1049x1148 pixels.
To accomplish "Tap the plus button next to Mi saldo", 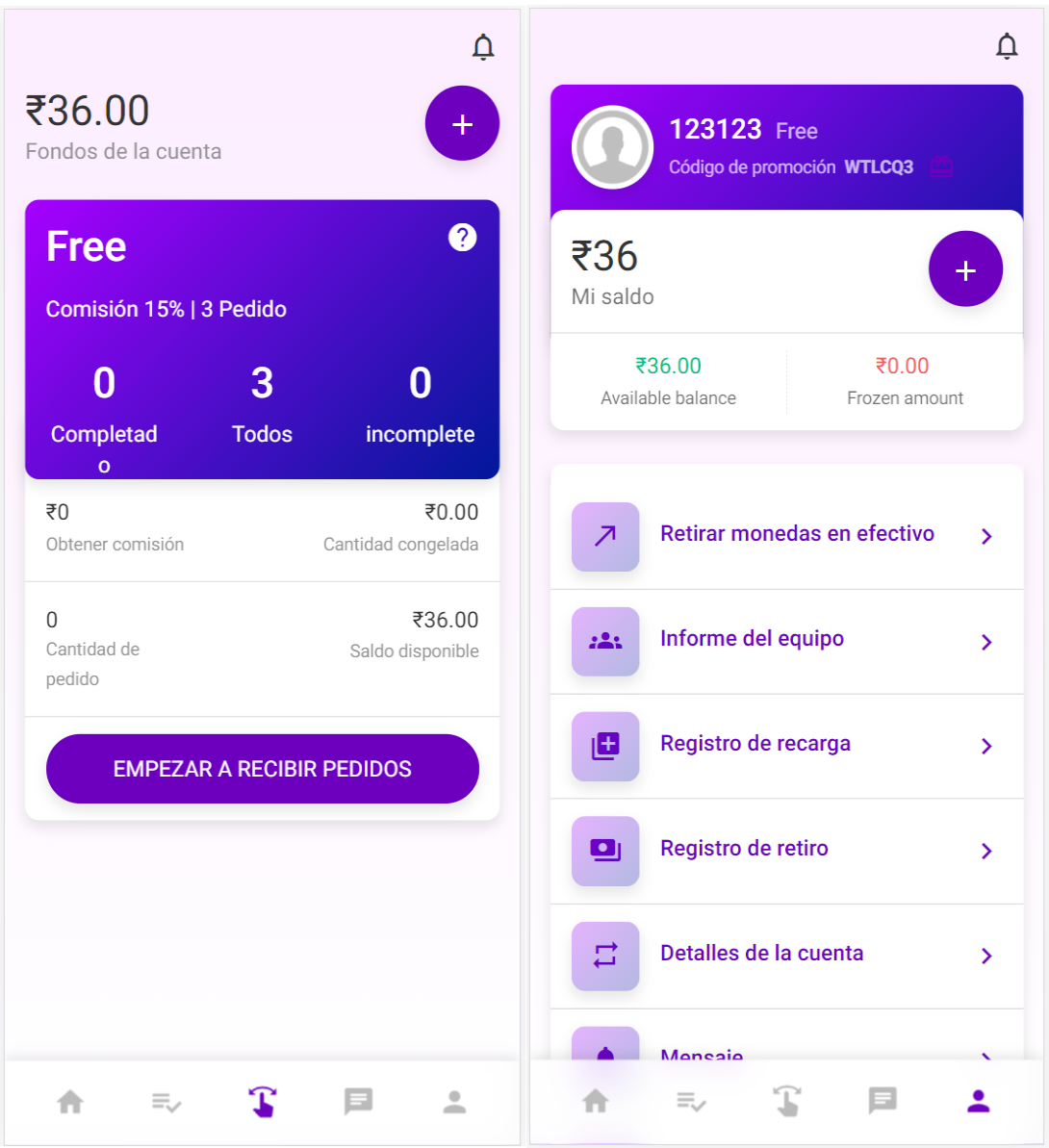I will [x=965, y=269].
